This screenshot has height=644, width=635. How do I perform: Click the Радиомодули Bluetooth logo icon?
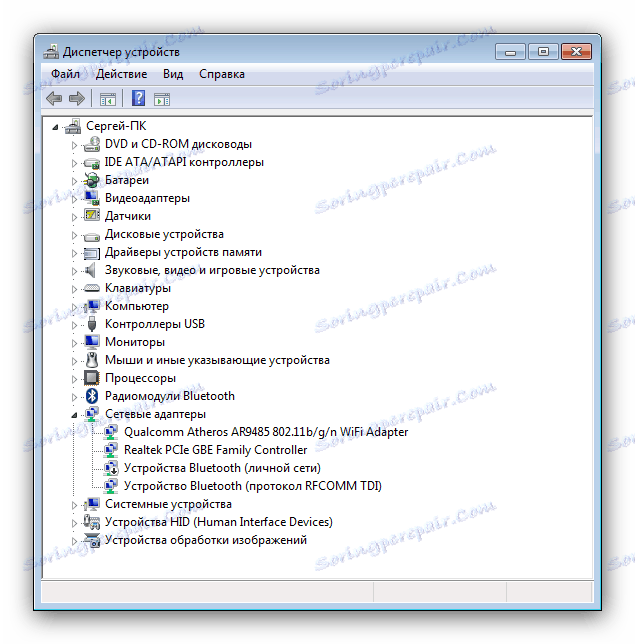92,396
